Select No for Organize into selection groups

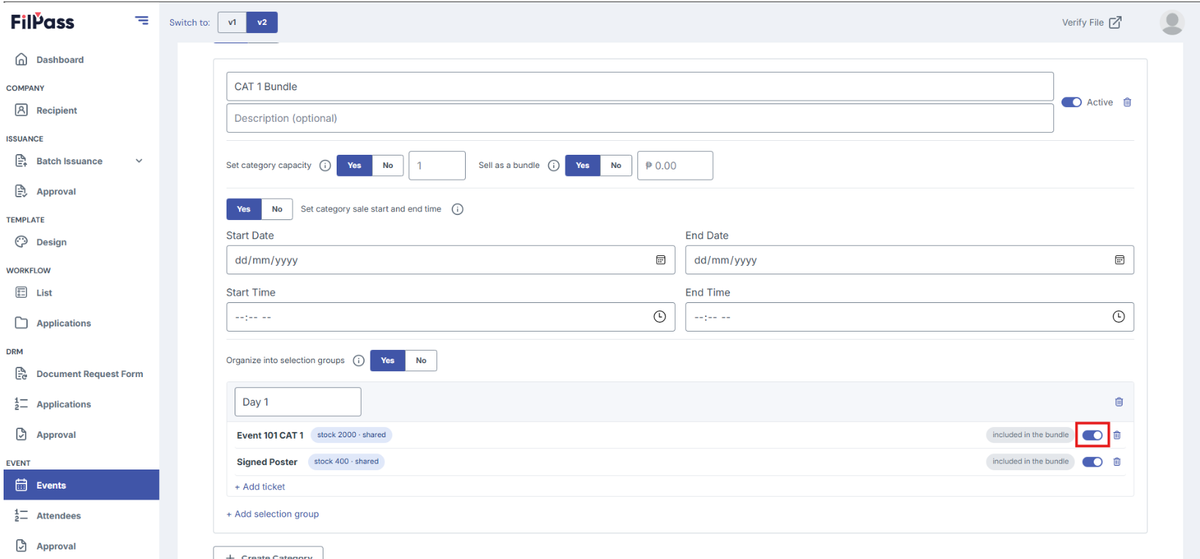(x=421, y=360)
